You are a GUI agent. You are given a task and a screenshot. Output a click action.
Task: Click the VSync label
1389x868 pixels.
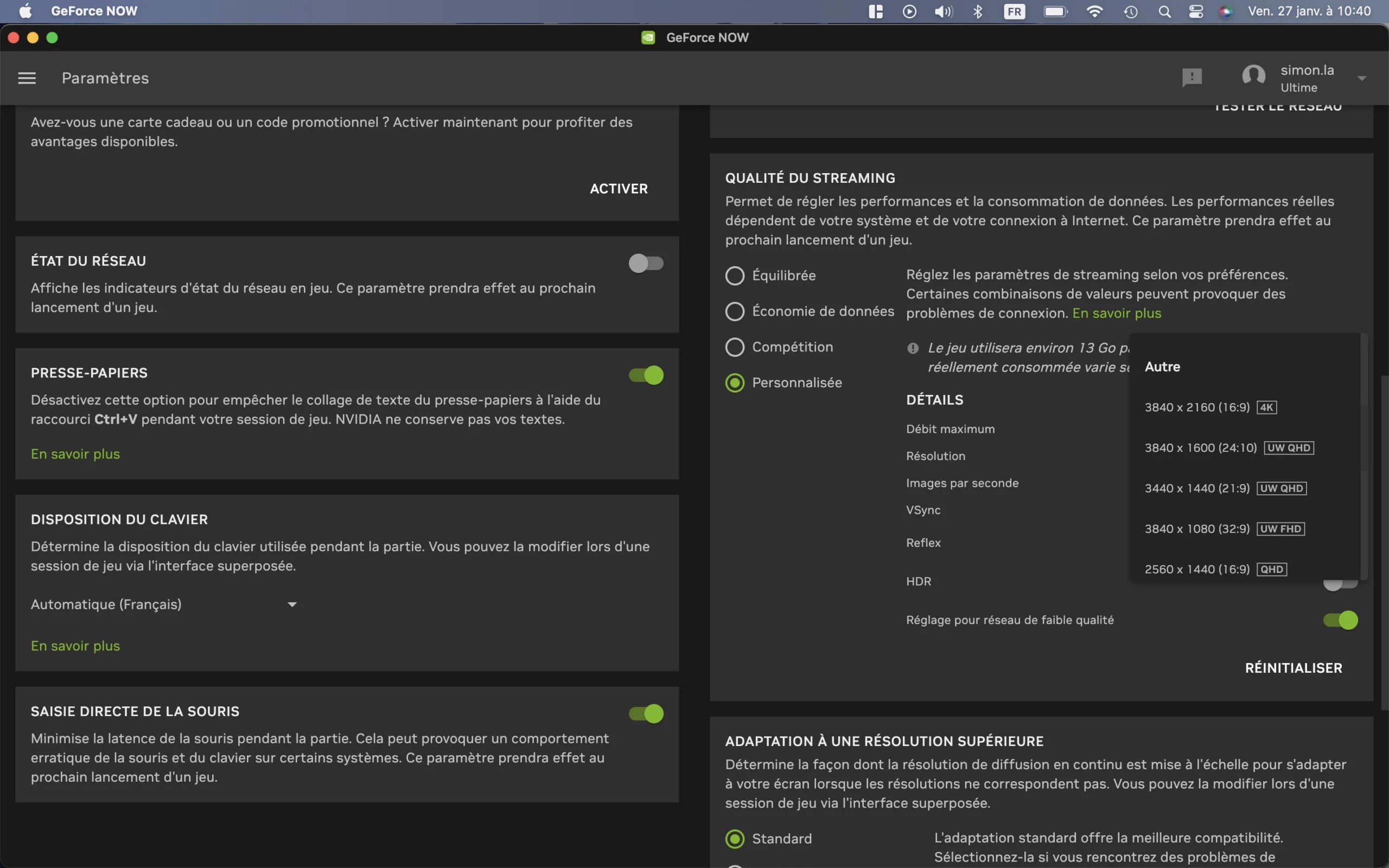[x=923, y=510]
